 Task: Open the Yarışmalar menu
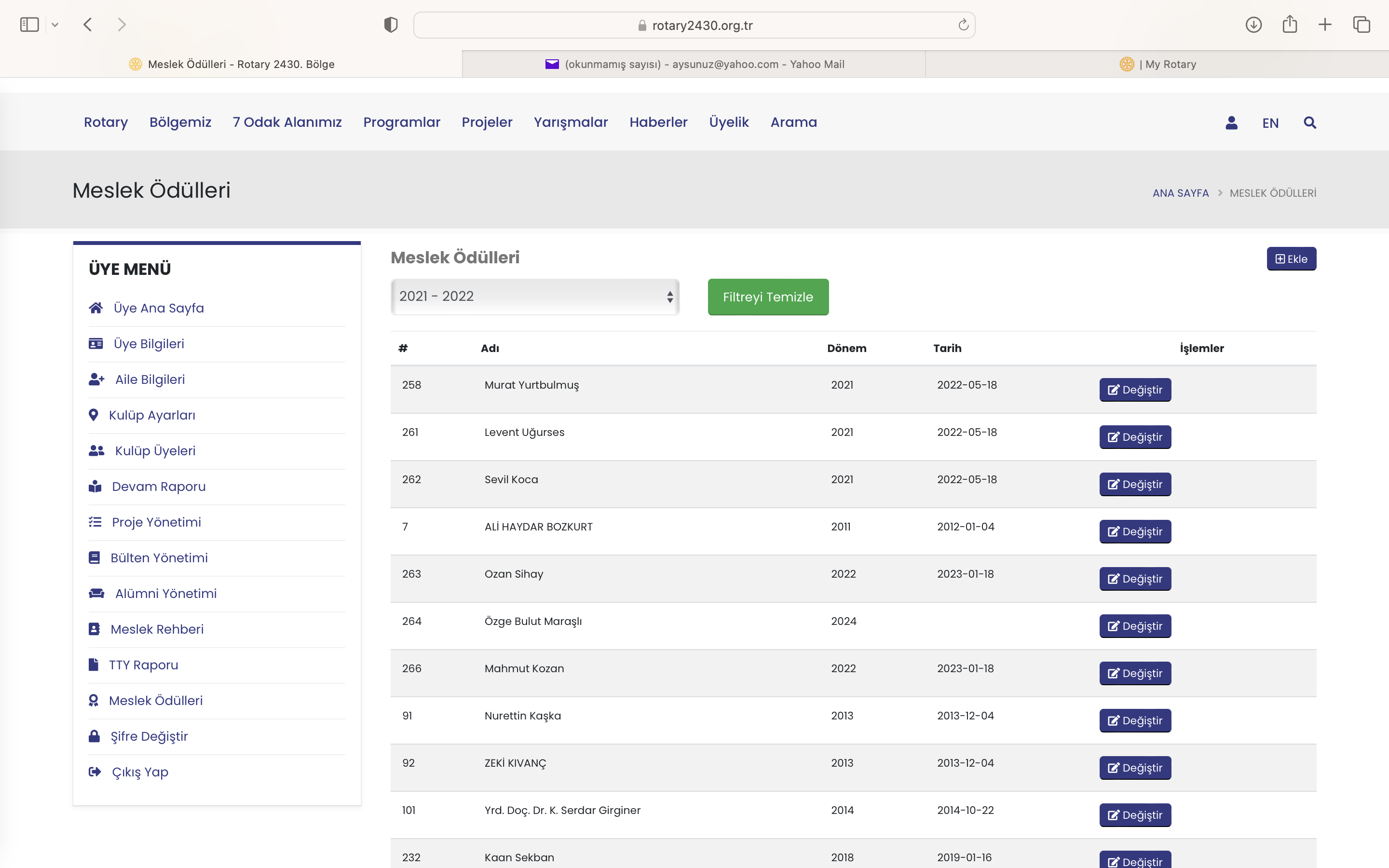tap(571, 122)
